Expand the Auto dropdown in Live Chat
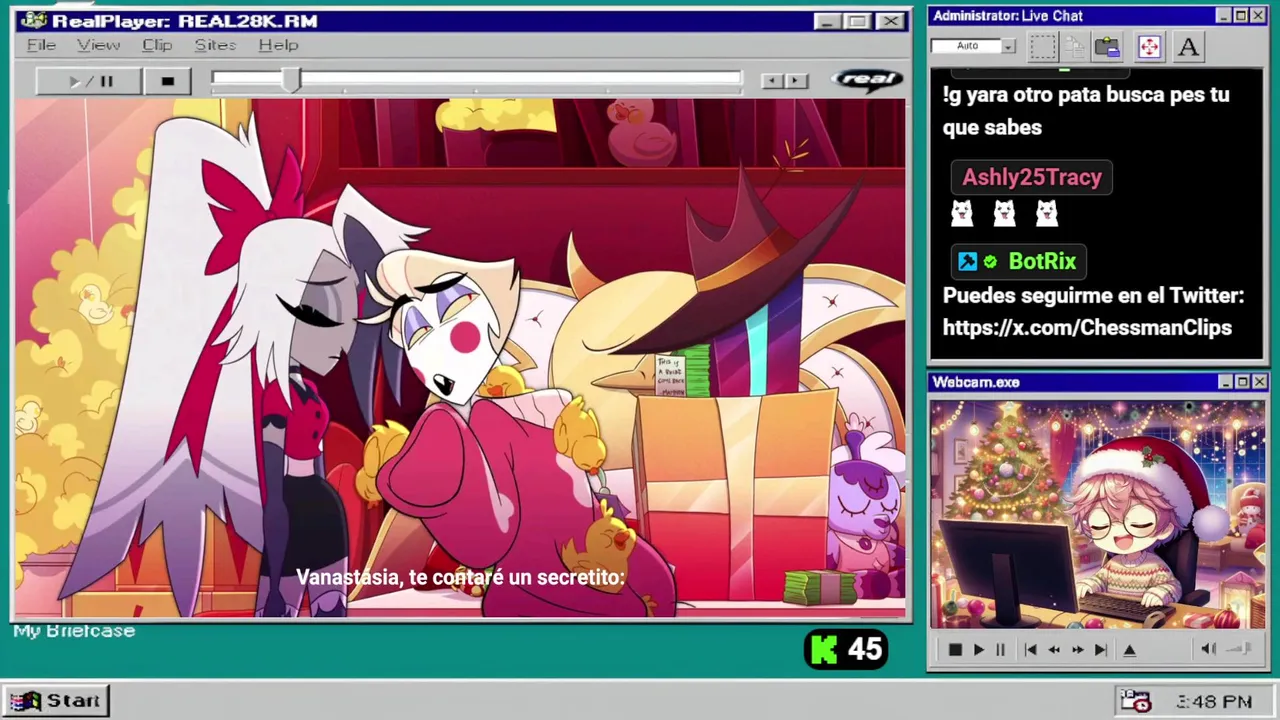Image resolution: width=1280 pixels, height=720 pixels. click(x=1009, y=46)
